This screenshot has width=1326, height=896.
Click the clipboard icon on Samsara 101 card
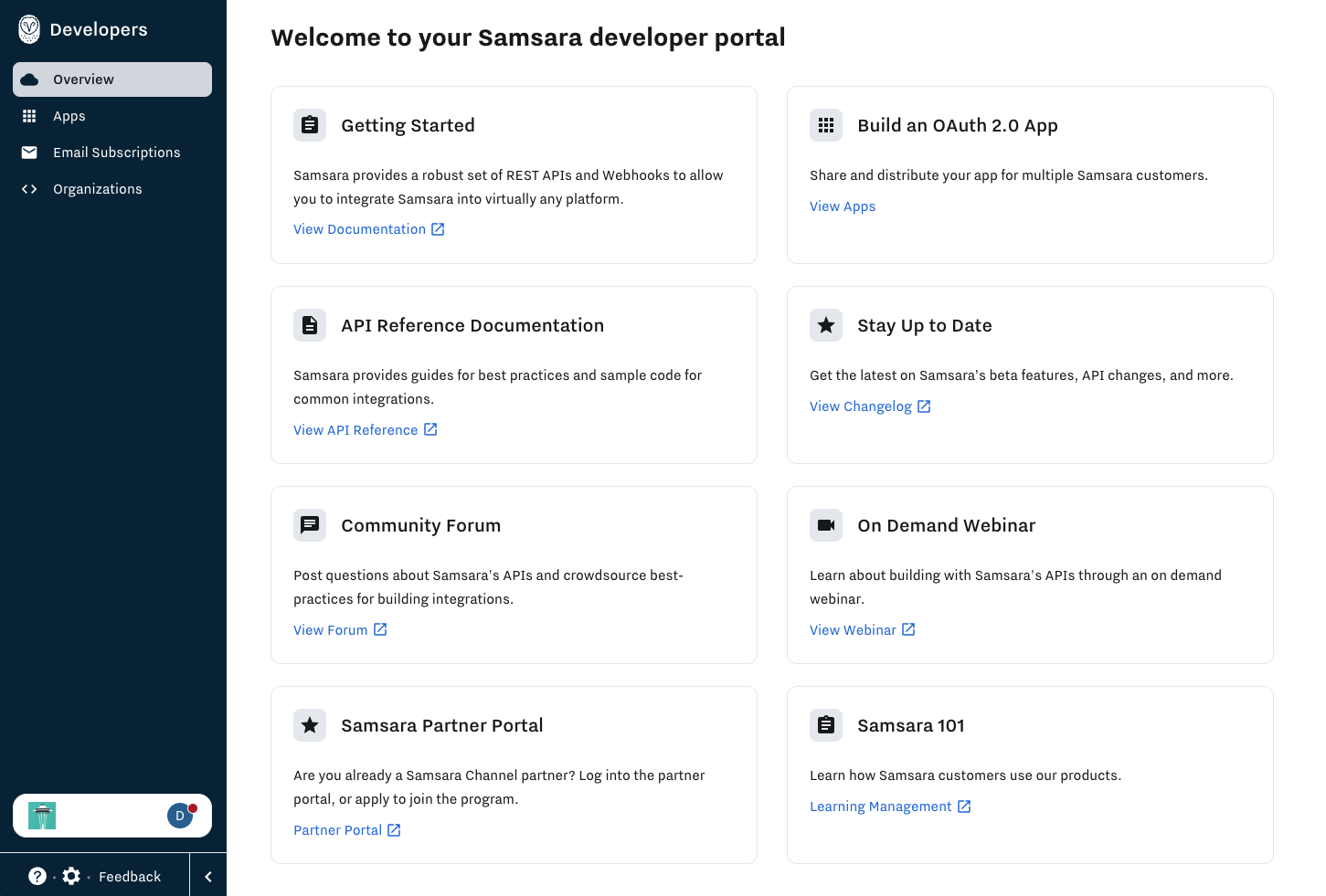click(826, 725)
